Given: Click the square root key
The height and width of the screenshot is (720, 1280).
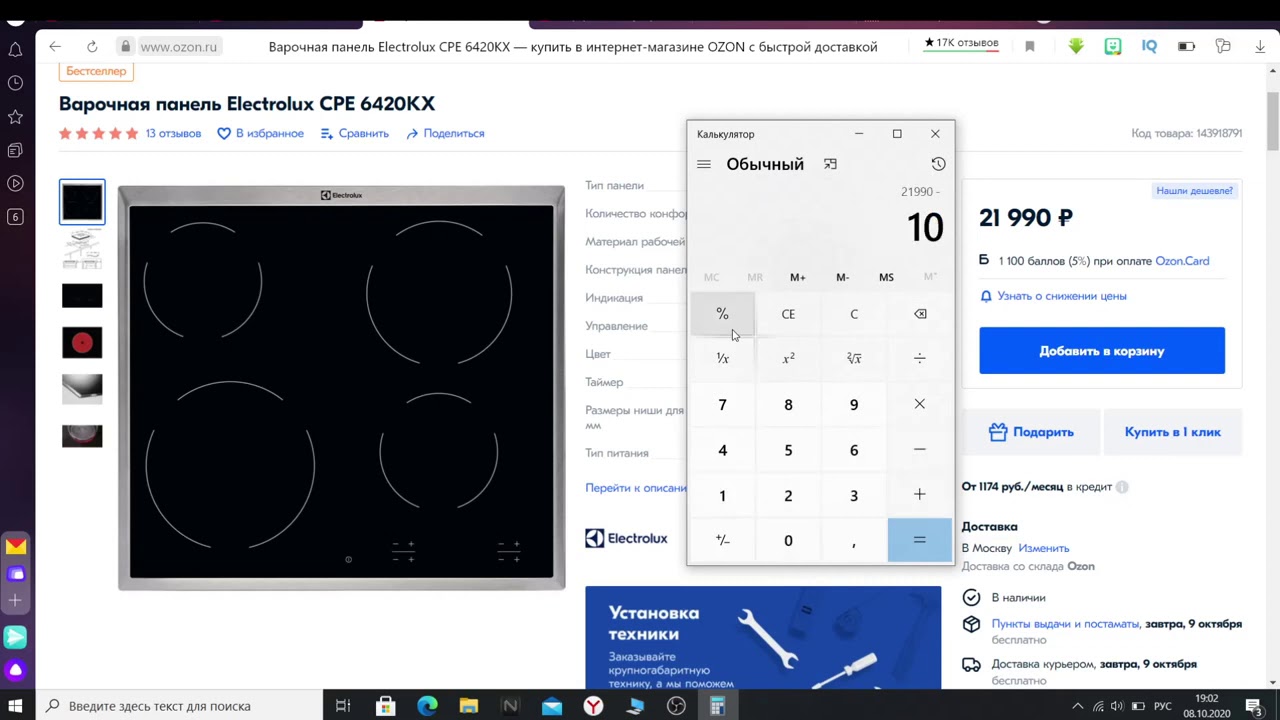Looking at the screenshot, I should (x=854, y=358).
